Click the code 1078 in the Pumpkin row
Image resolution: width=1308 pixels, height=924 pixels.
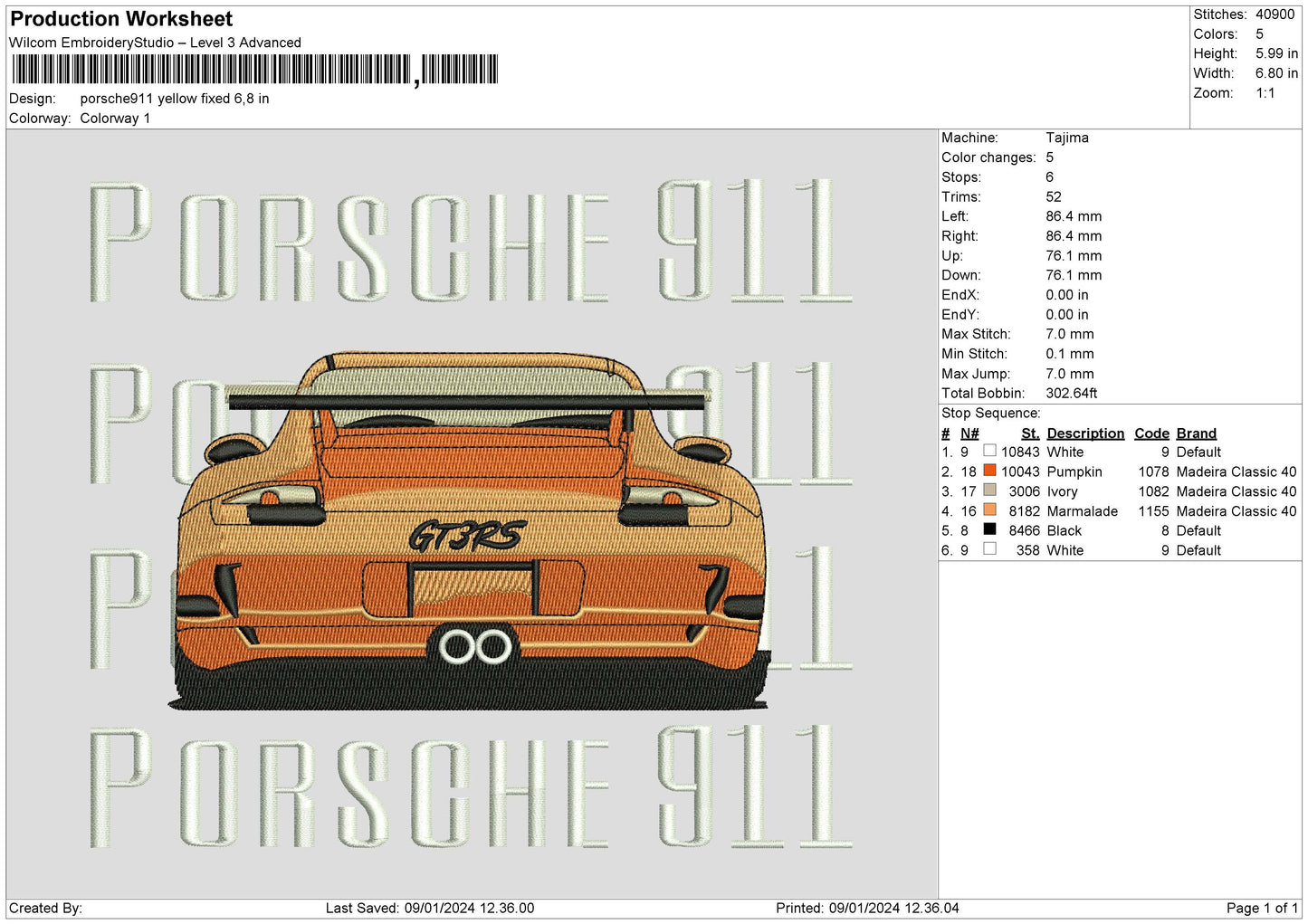coord(1153,472)
